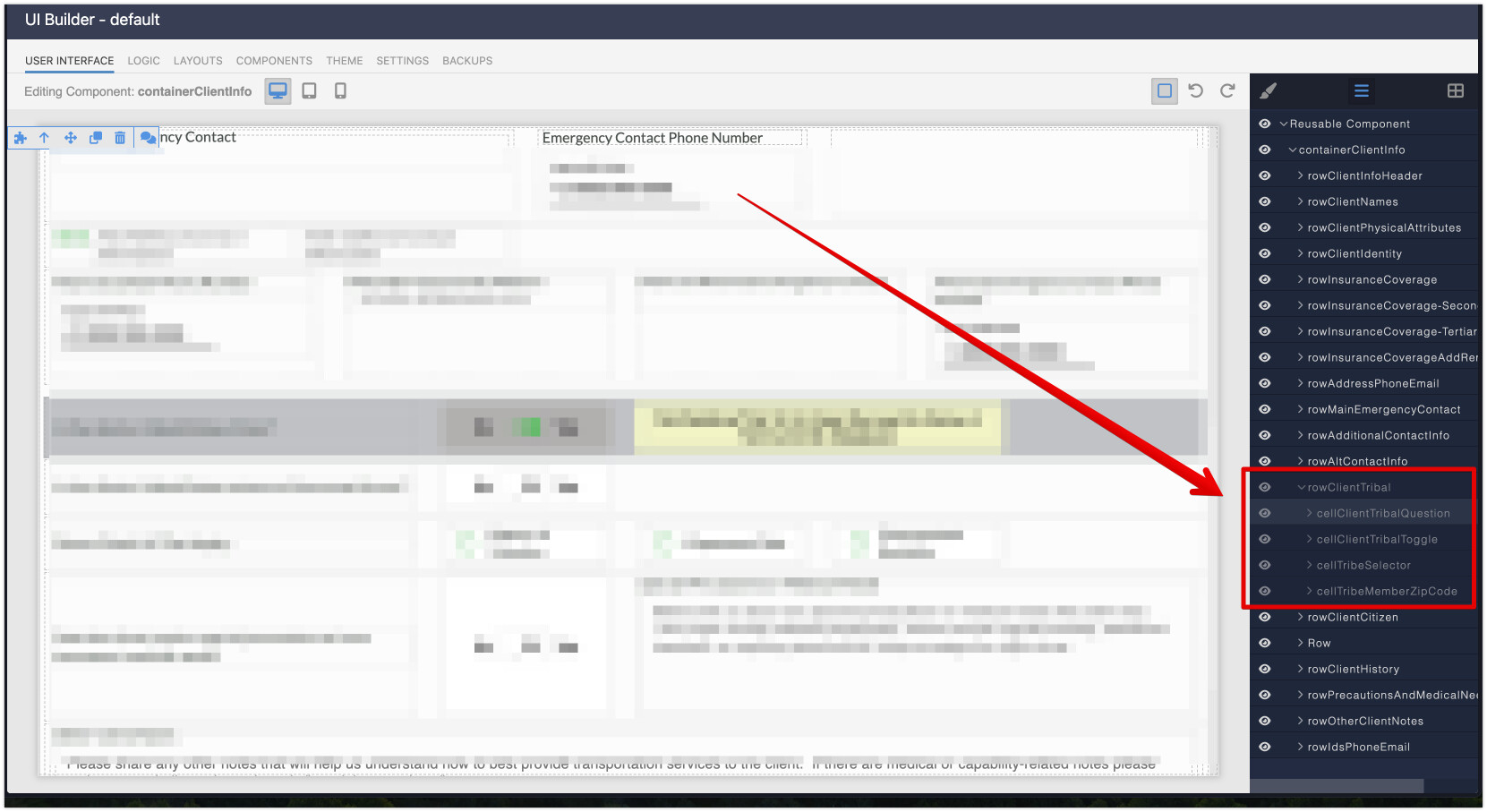Screen dimensions: 1487x812
Task: Toggle visibility of rowAdditionalContactInfo
Action: [1265, 435]
